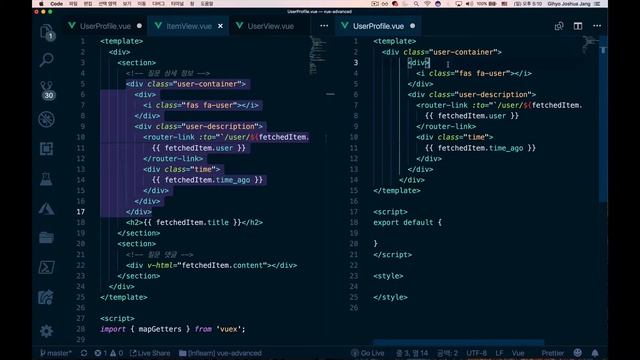Split the right editor with the split icon

(x=578, y=26)
